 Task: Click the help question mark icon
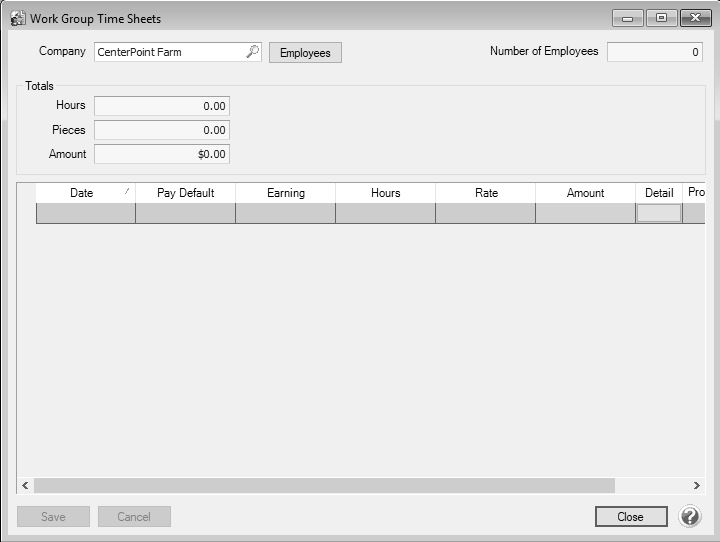(x=690, y=517)
